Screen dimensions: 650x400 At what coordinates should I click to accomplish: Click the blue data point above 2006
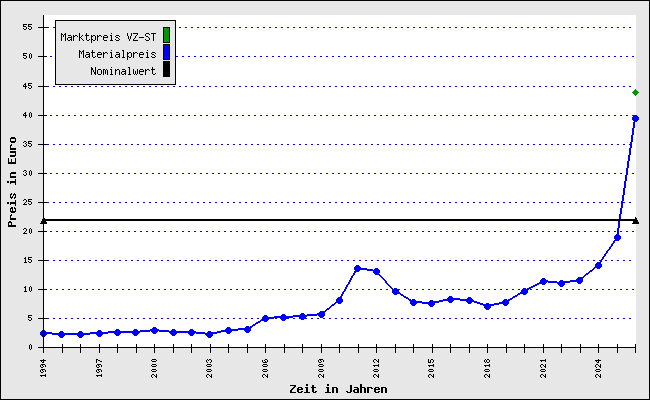(x=265, y=318)
